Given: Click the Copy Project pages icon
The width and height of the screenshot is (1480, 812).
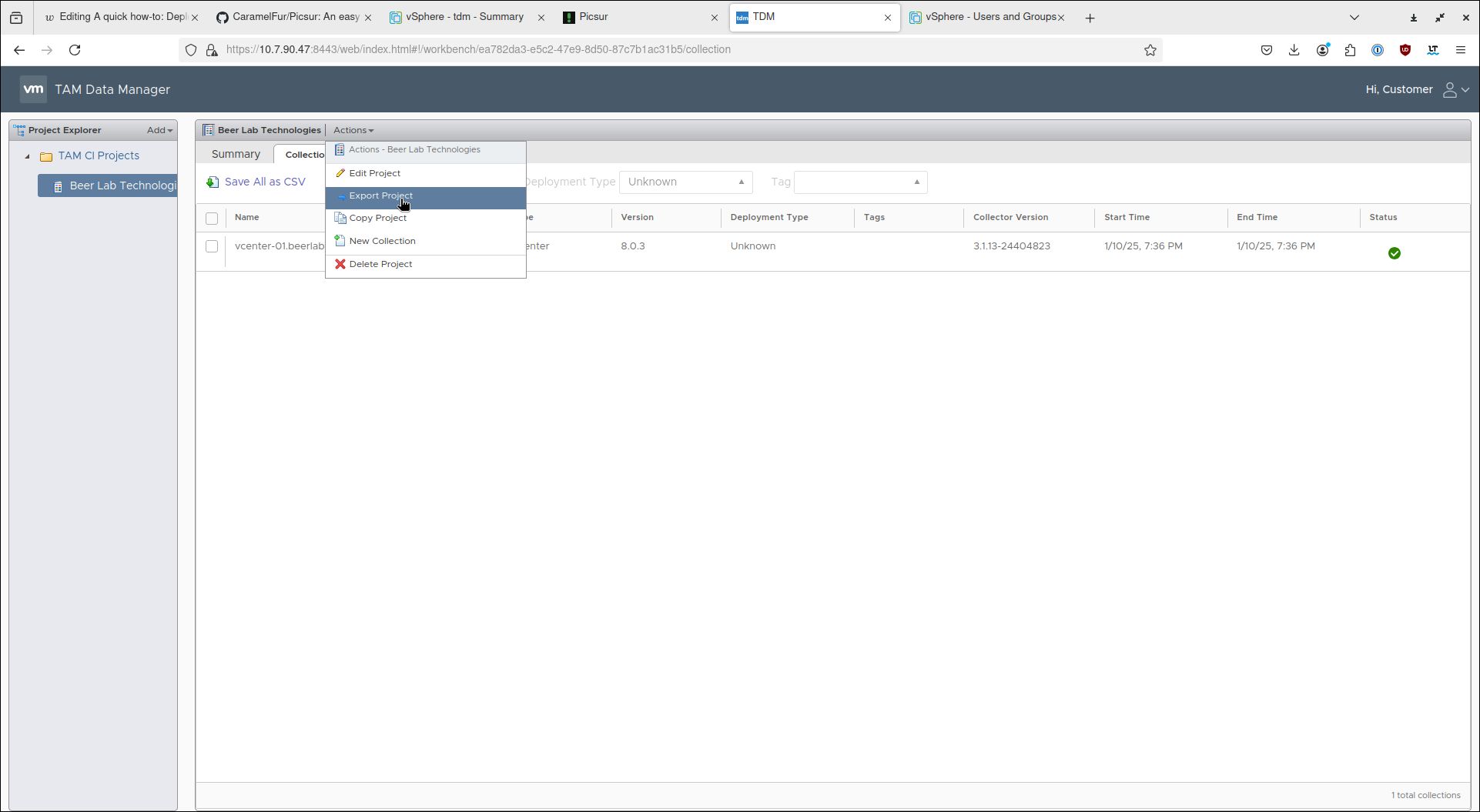Looking at the screenshot, I should 340,218.
